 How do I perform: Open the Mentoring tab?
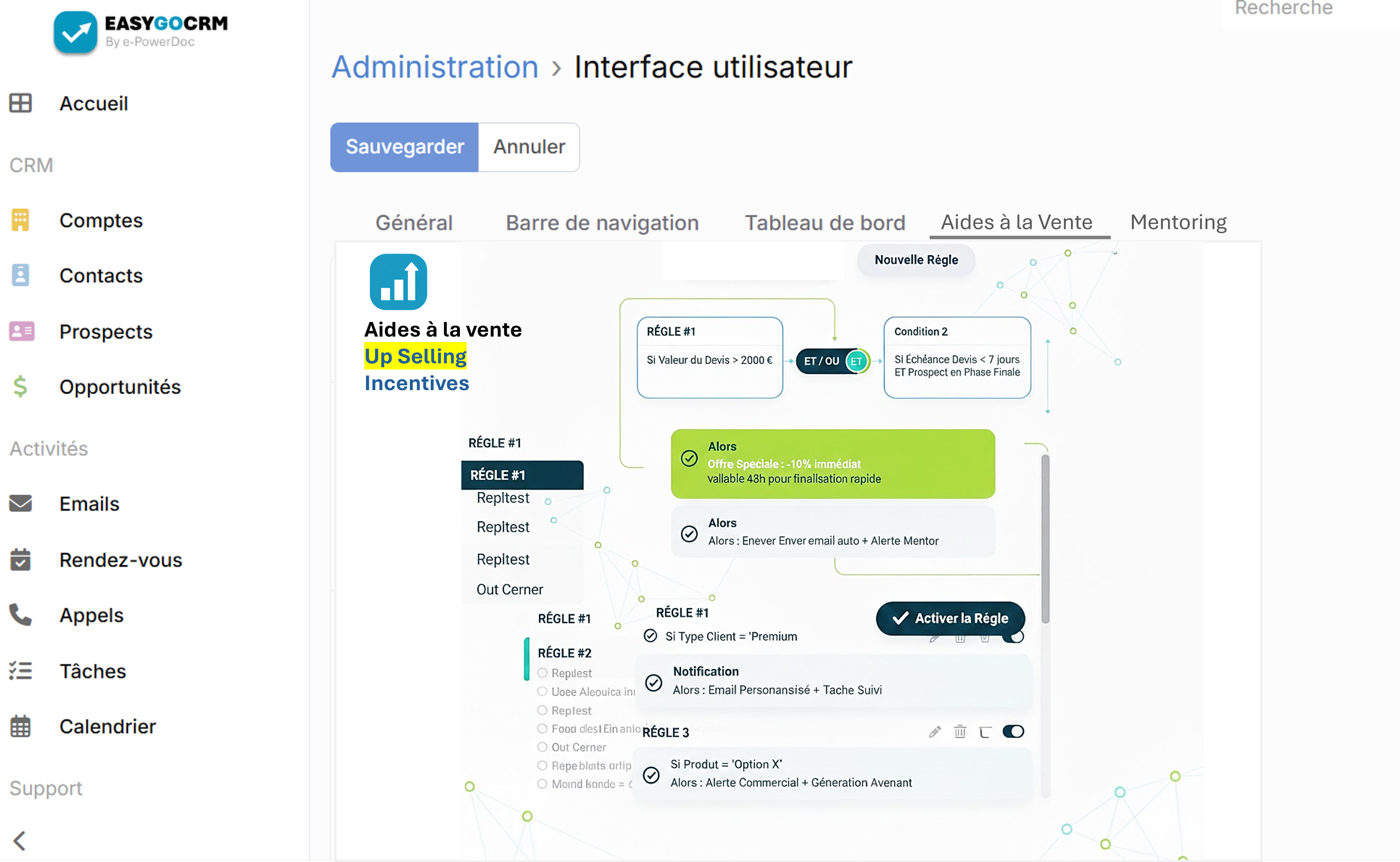tap(1178, 222)
